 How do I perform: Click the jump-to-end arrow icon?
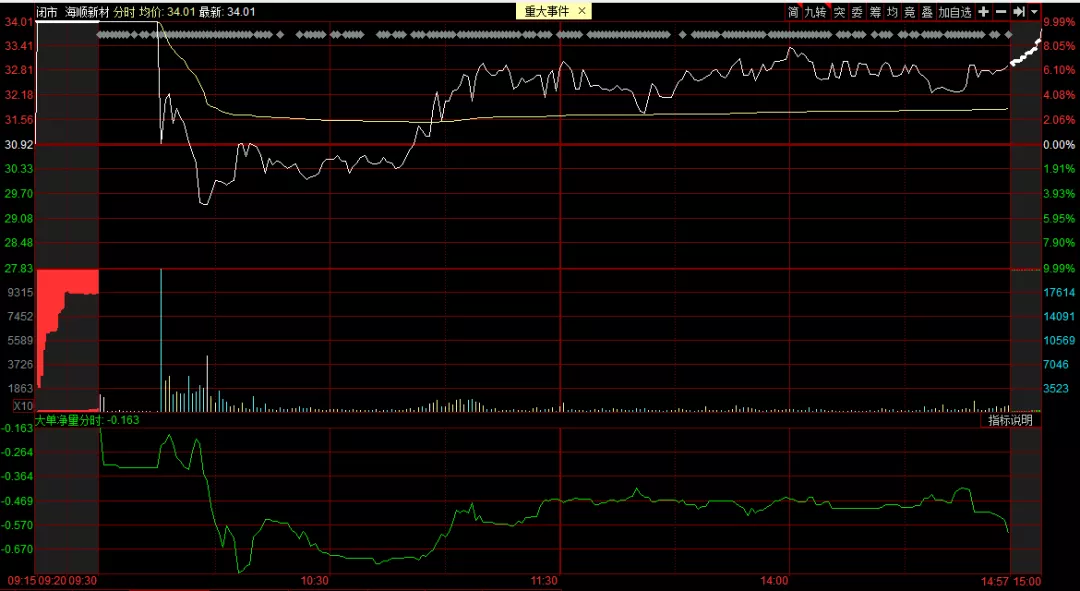coord(1019,12)
